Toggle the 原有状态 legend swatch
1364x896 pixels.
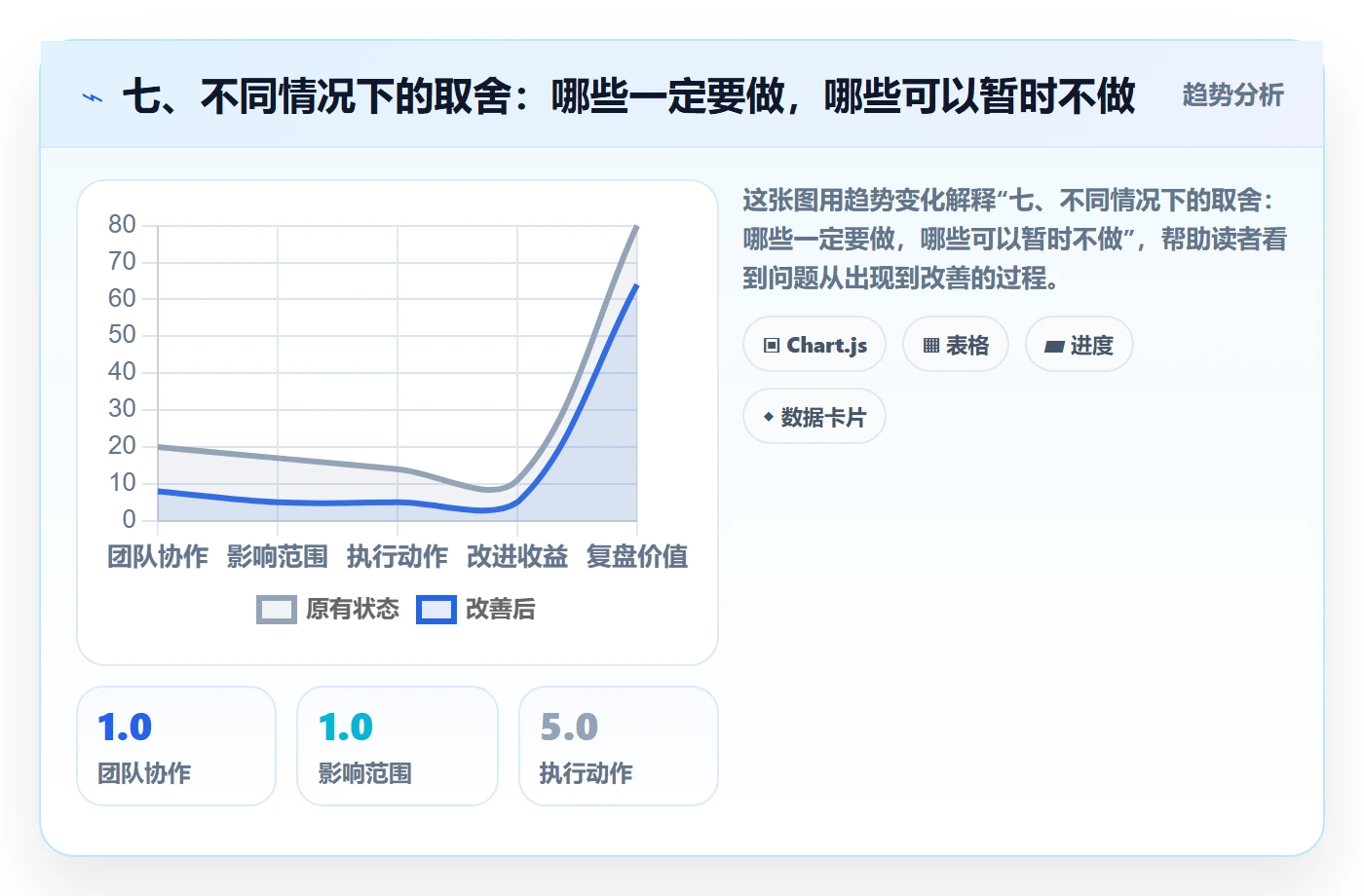click(x=277, y=610)
